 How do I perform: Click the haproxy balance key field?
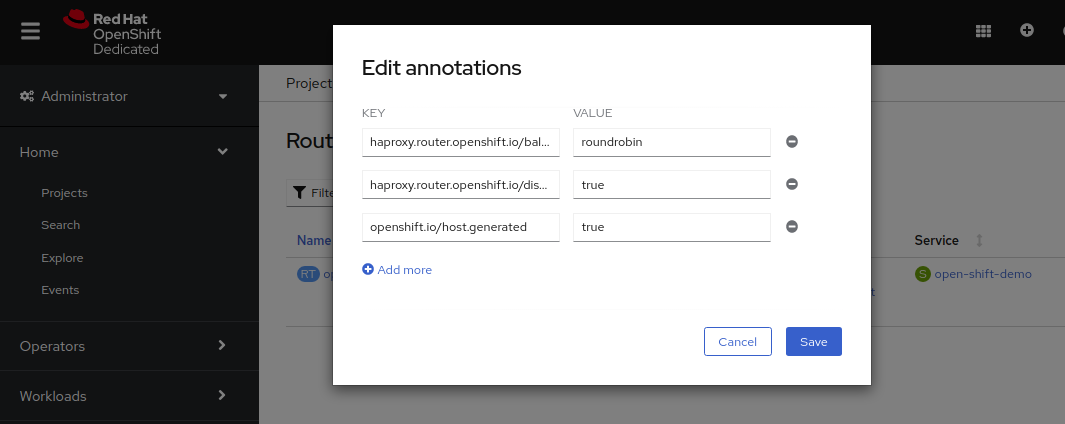461,142
